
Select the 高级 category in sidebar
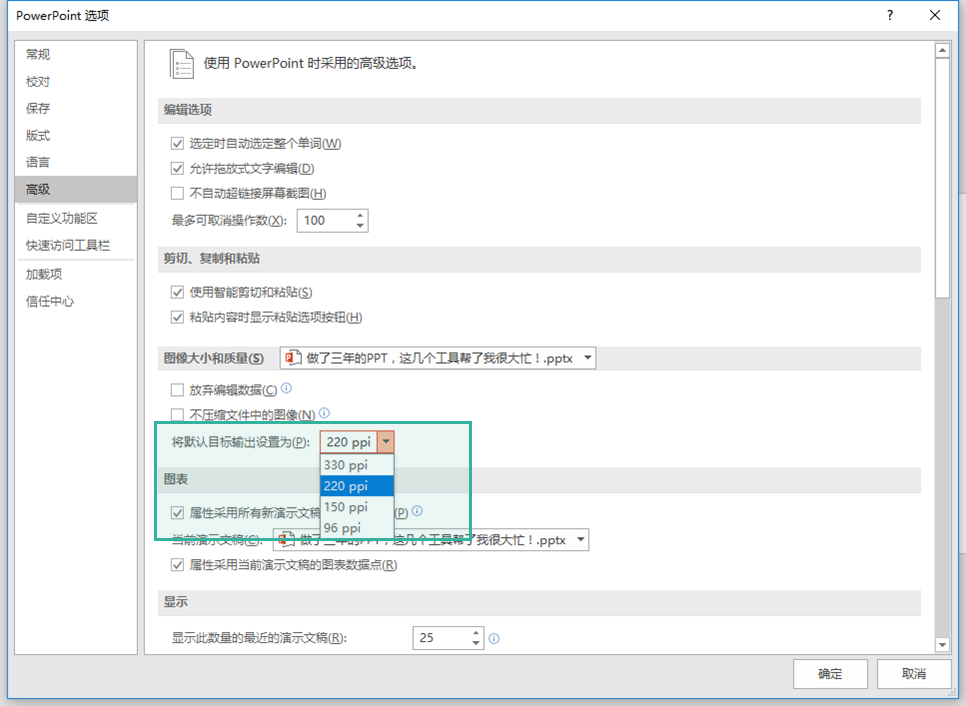pos(75,190)
